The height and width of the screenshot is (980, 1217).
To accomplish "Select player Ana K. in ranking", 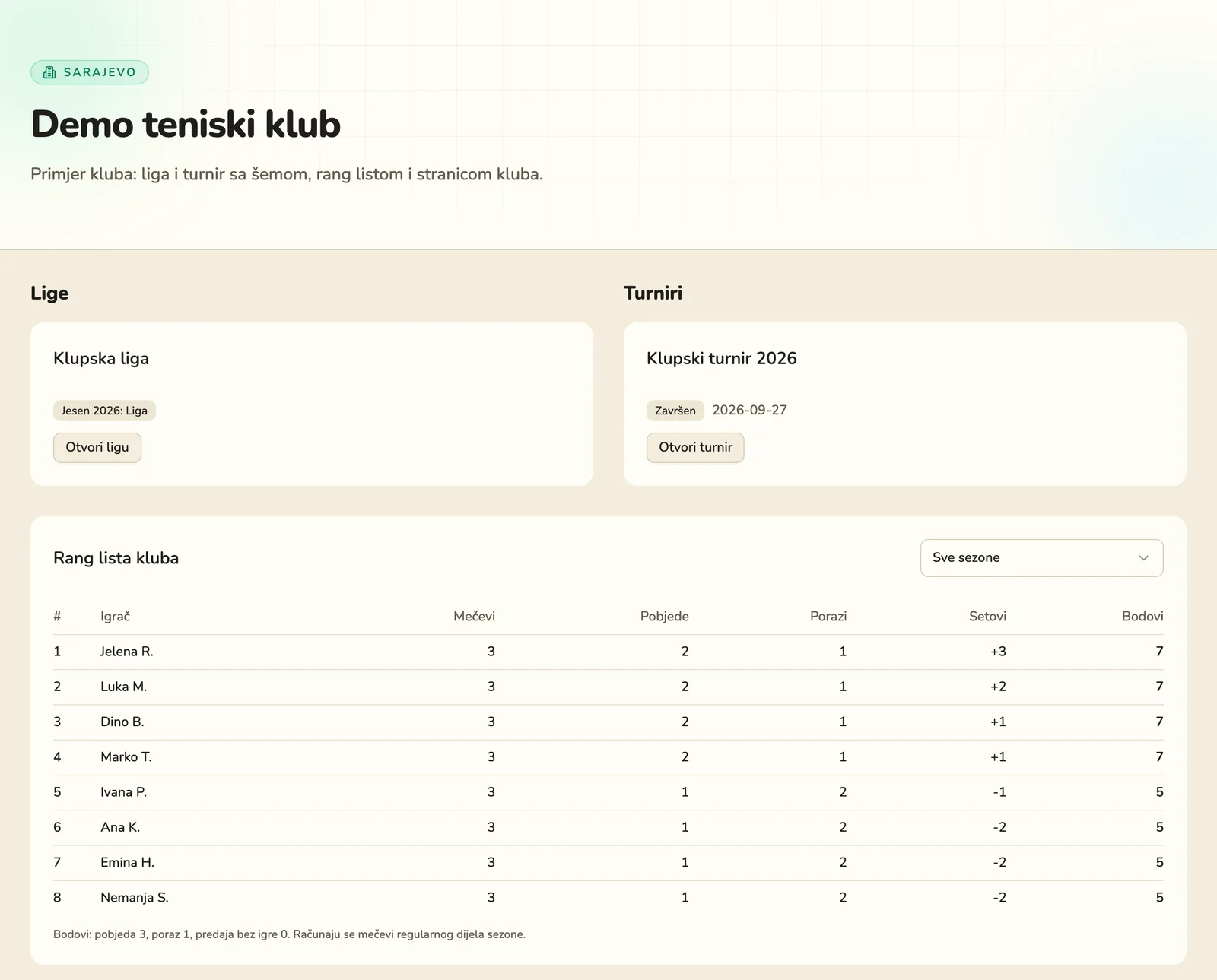I will 120,827.
